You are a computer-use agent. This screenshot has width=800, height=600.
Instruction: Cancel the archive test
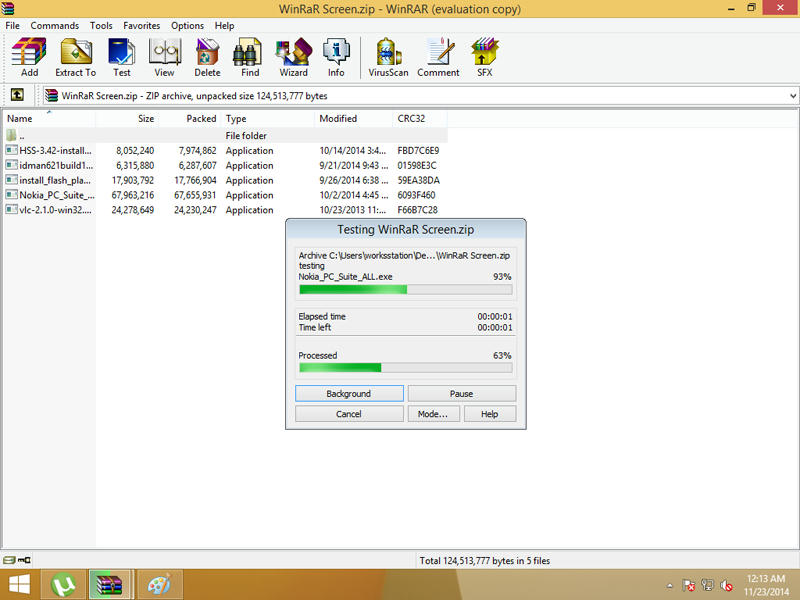(349, 414)
